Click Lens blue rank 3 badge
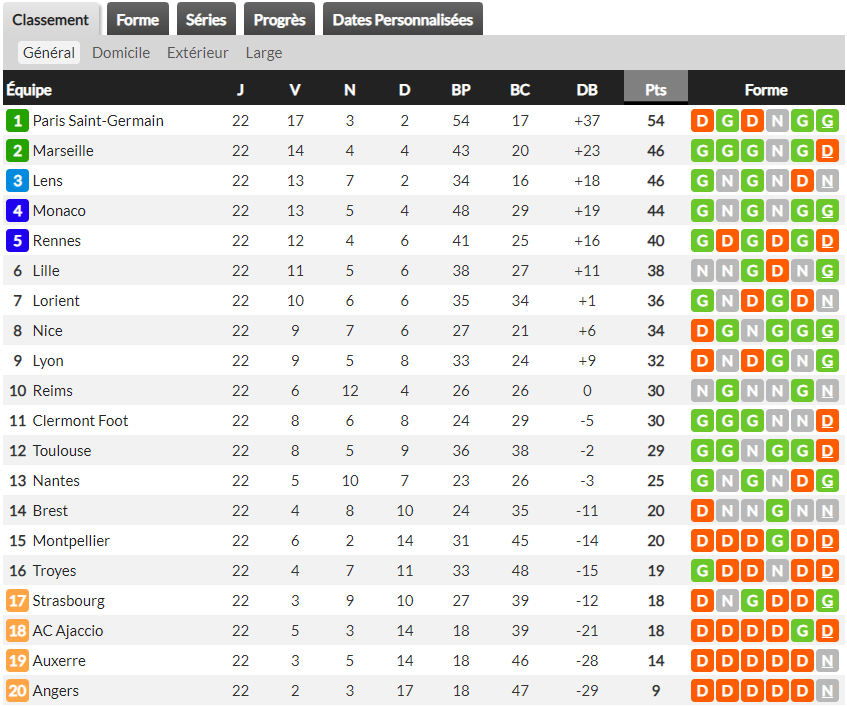The image size is (847, 706). pos(17,181)
